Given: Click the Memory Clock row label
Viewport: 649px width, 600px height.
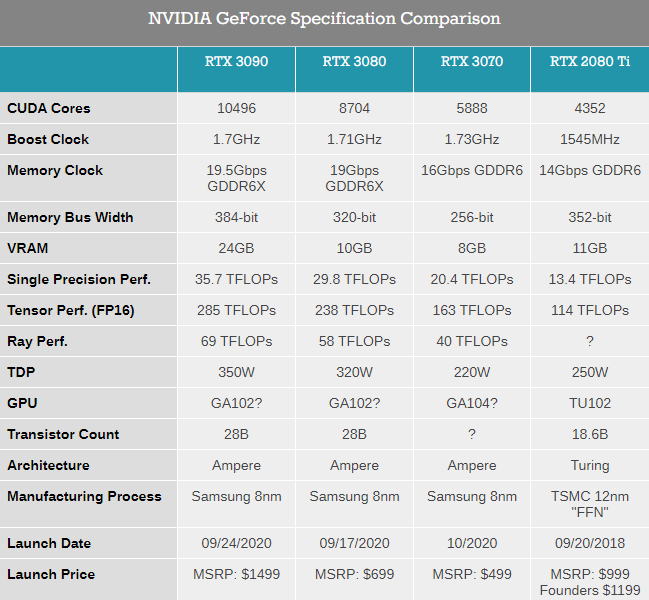Looking at the screenshot, I should click(55, 170).
